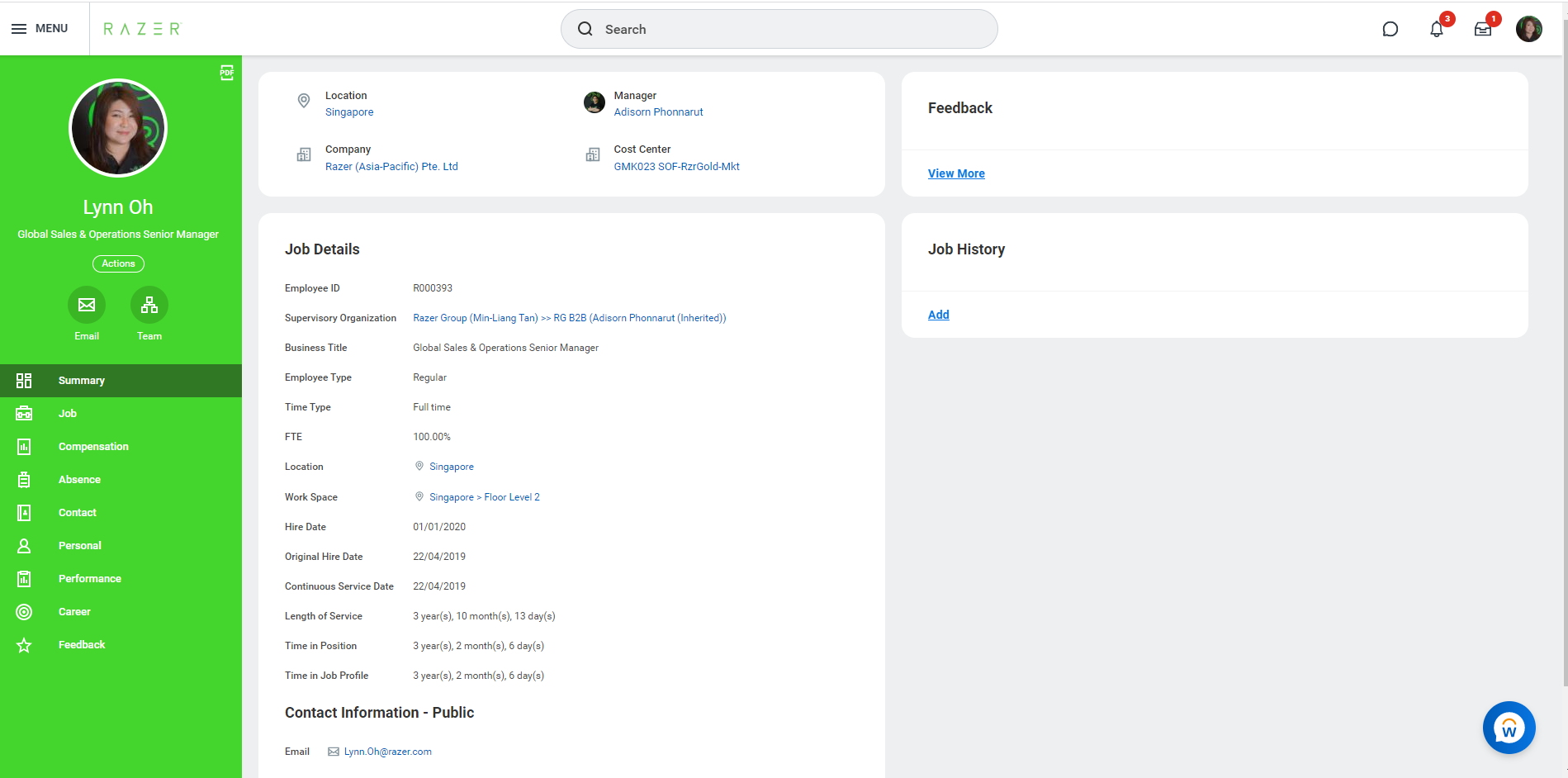Click the name Lynn Oh in sidebar
This screenshot has width=1568, height=778.
(x=118, y=207)
